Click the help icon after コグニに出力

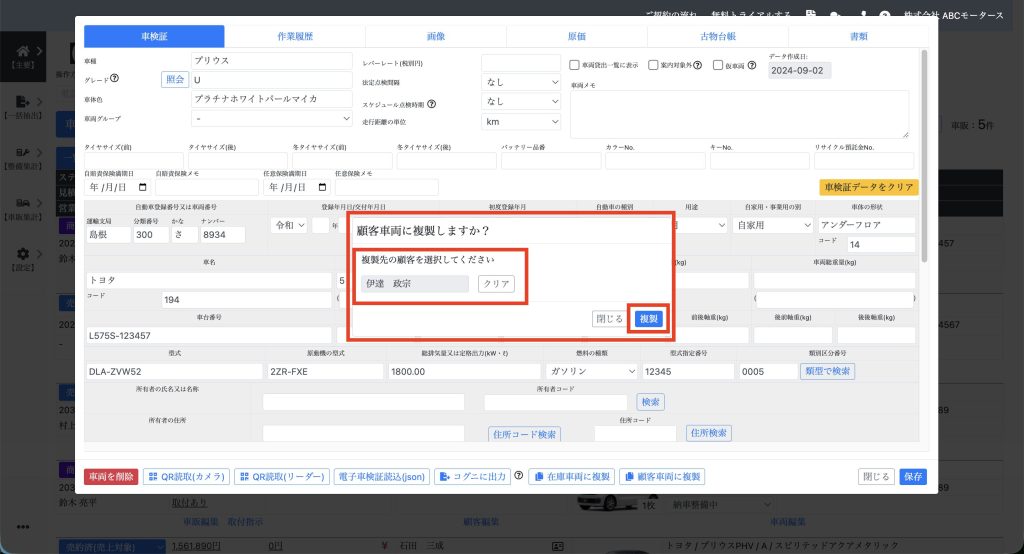point(519,477)
